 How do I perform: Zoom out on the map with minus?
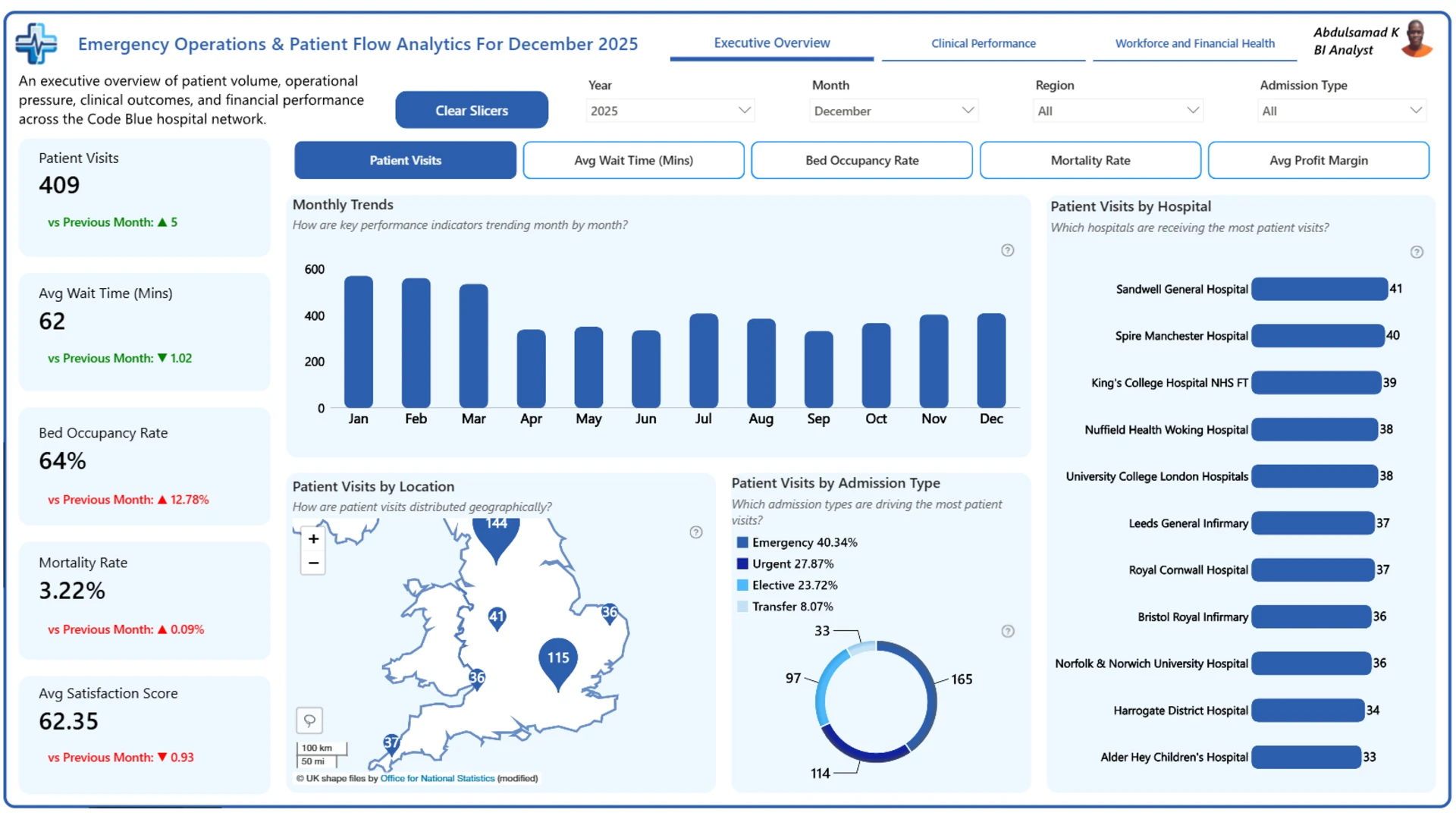point(313,563)
